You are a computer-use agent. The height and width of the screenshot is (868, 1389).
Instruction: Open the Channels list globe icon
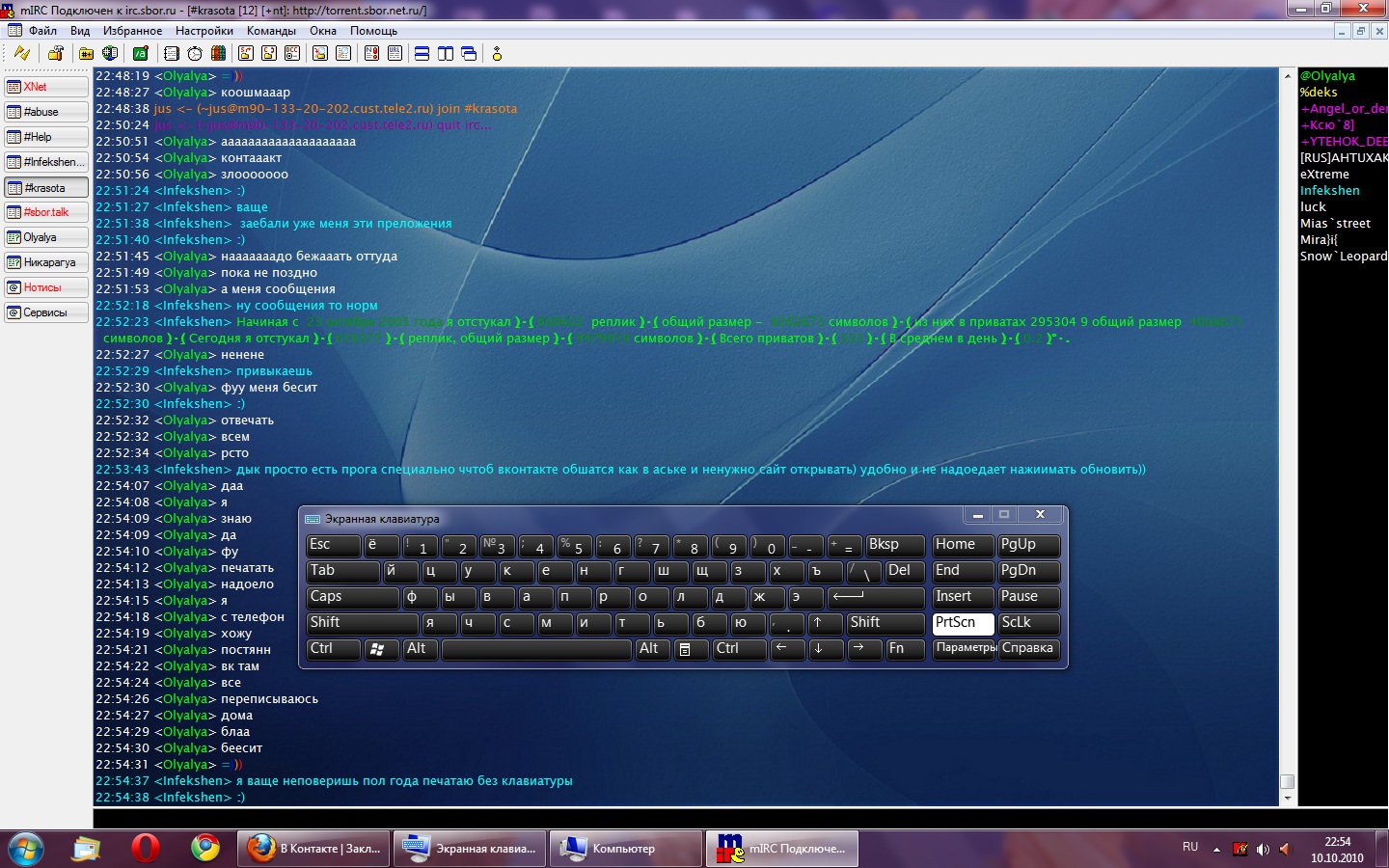tap(110, 53)
